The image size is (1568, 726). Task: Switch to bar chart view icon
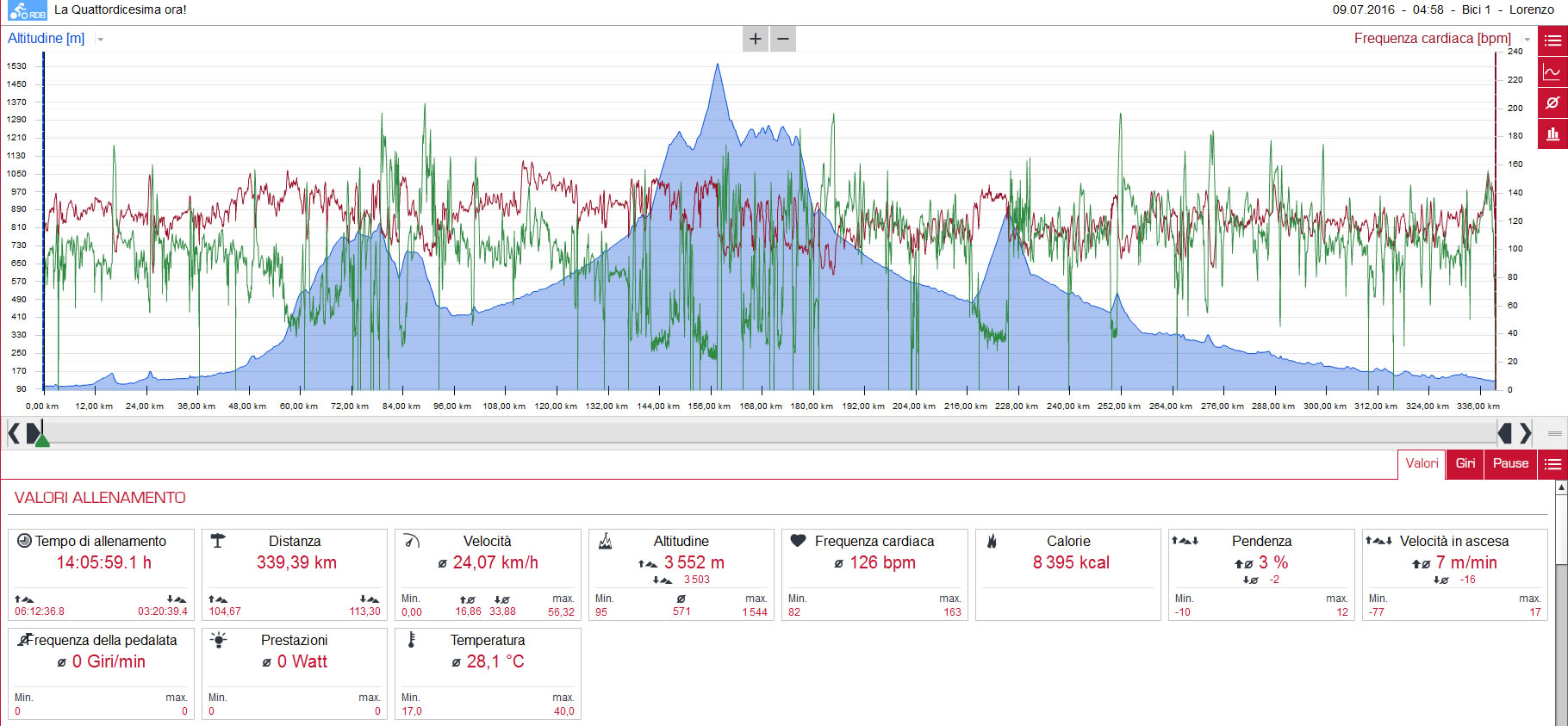pos(1552,133)
